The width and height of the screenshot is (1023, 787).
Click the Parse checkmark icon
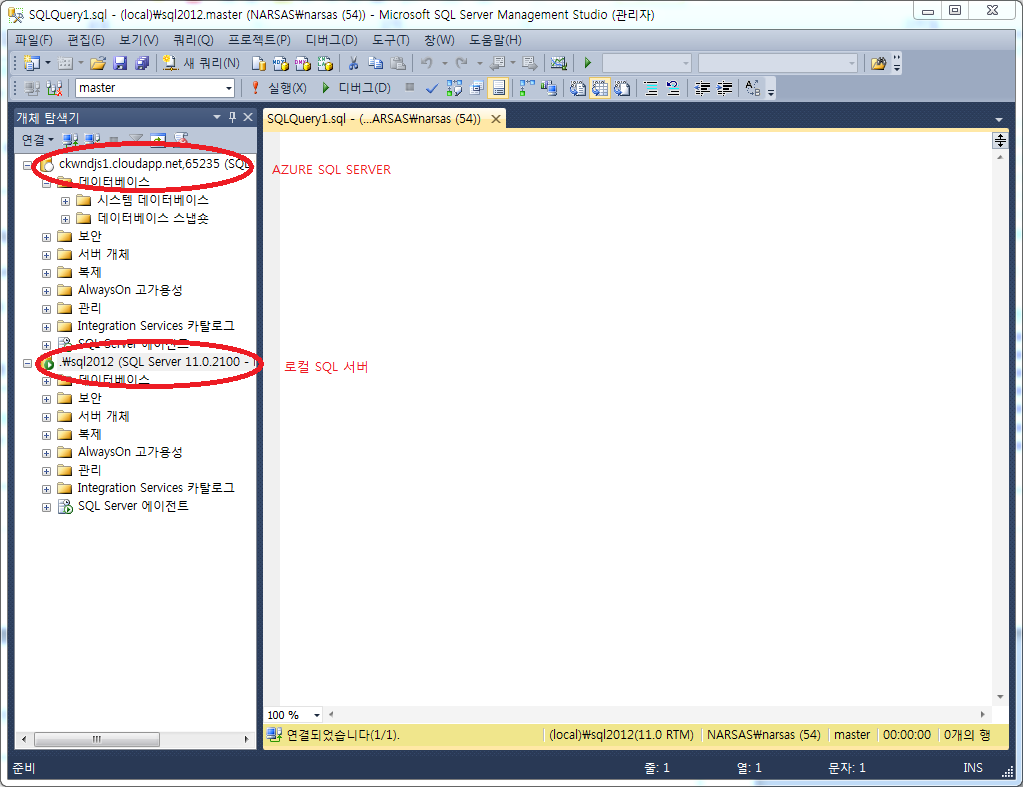(x=431, y=88)
